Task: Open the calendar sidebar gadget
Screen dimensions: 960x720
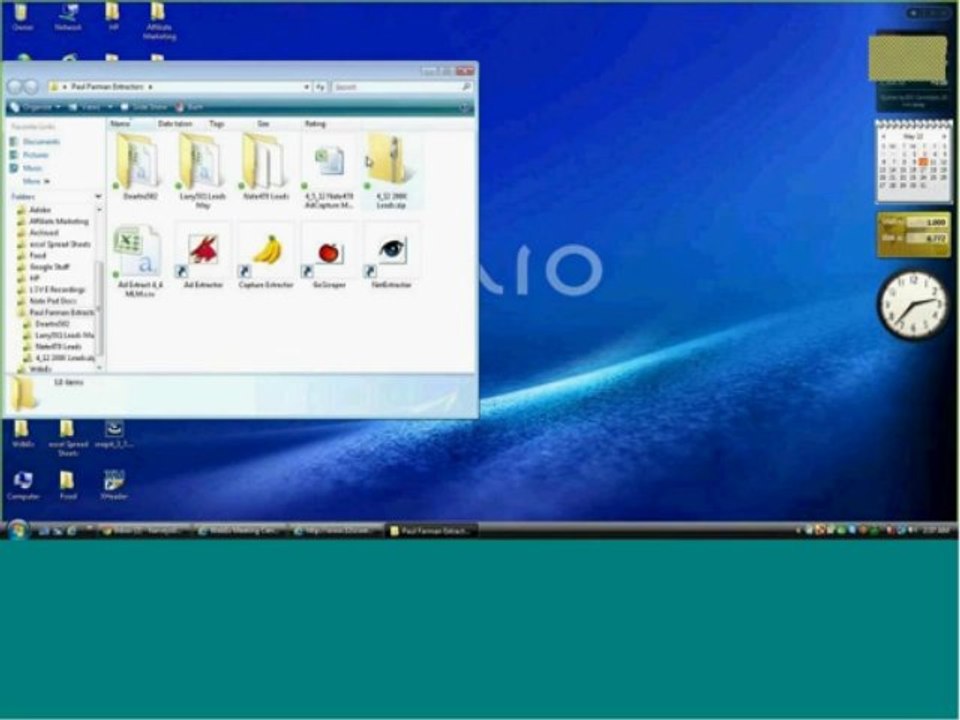Action: coord(914,161)
